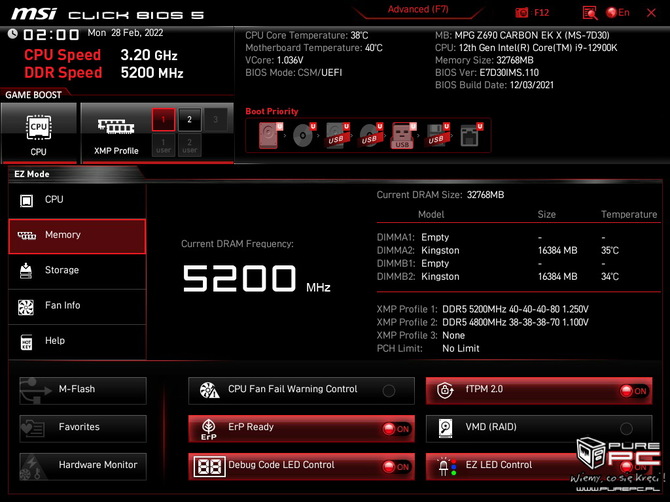This screenshot has width=670, height=502.
Task: Click the Boot Priority heading
Action: pos(272,112)
